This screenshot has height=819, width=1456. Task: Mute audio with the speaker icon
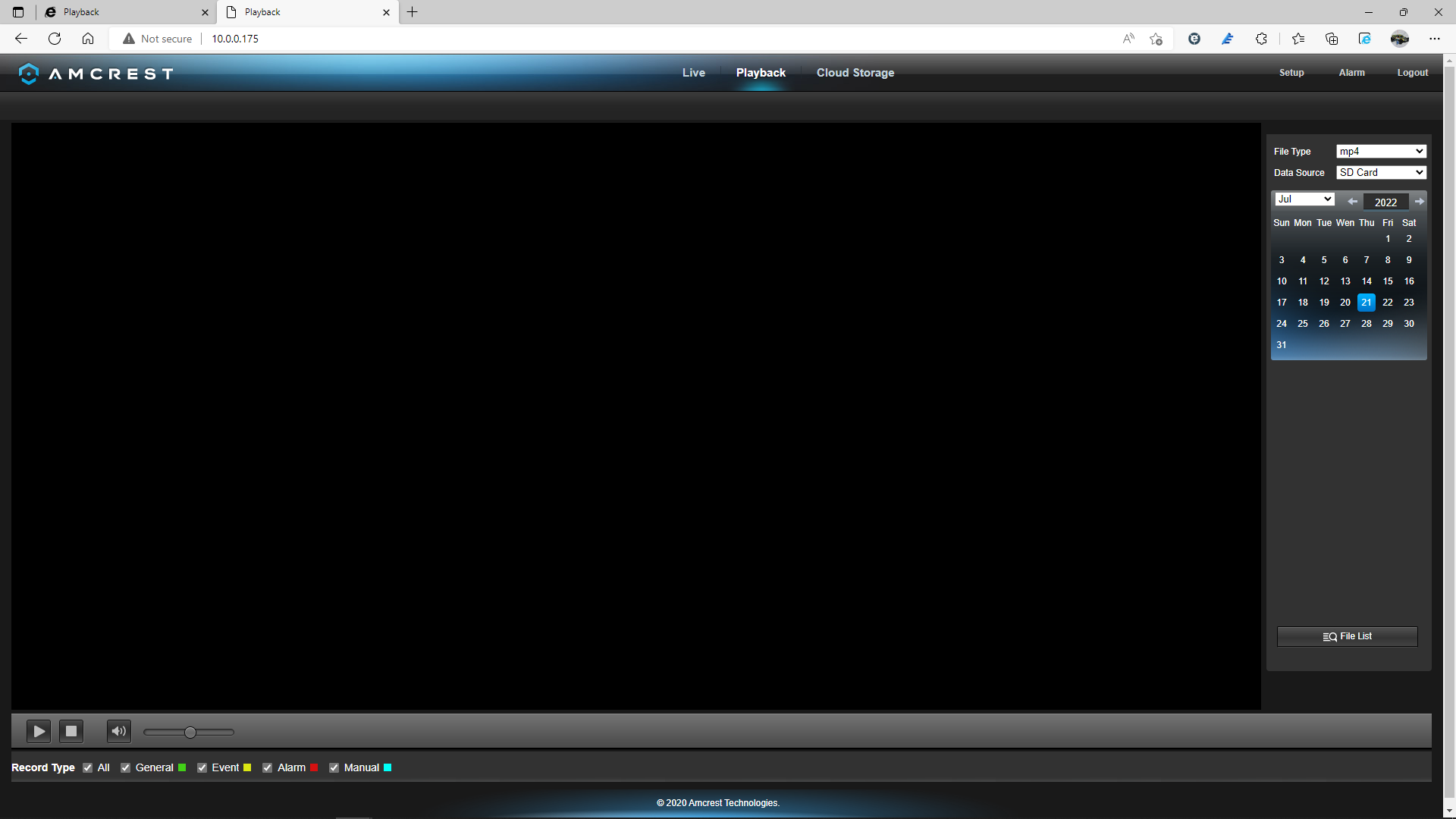[118, 731]
